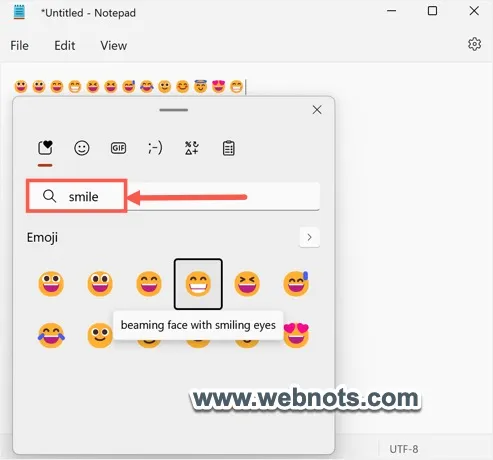Open the Clipboard history tab

[228, 148]
